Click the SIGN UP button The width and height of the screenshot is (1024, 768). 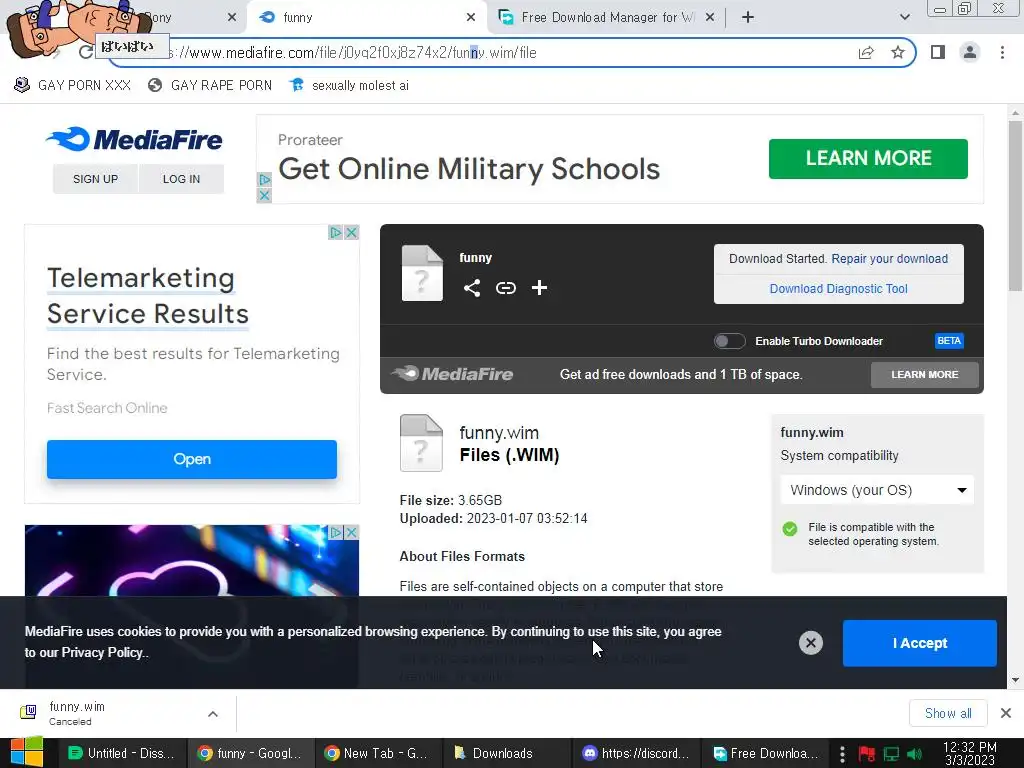[95, 179]
